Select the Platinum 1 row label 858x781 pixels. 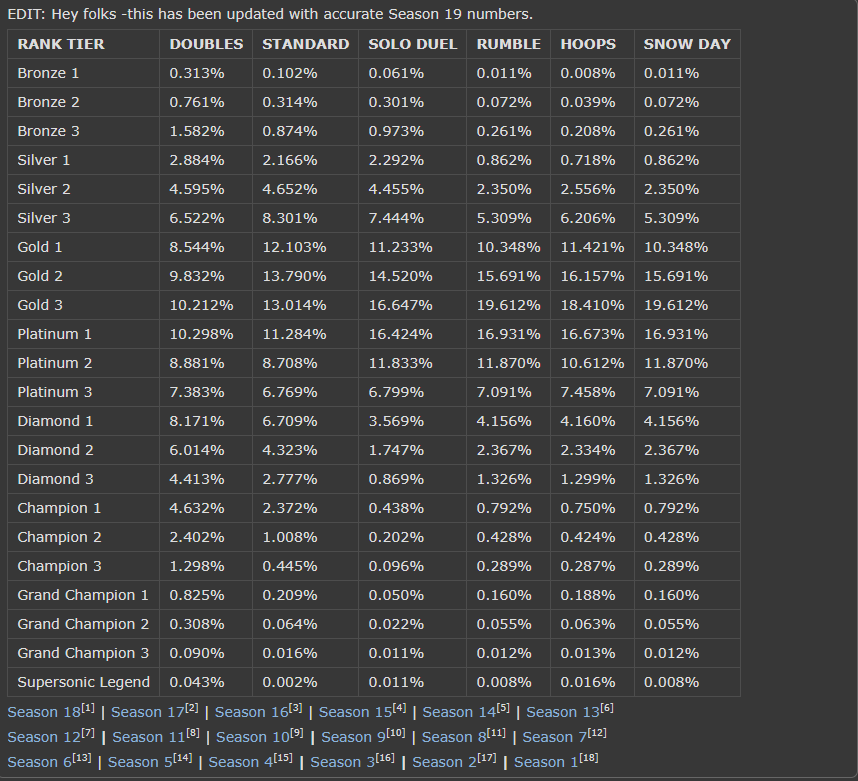54,334
